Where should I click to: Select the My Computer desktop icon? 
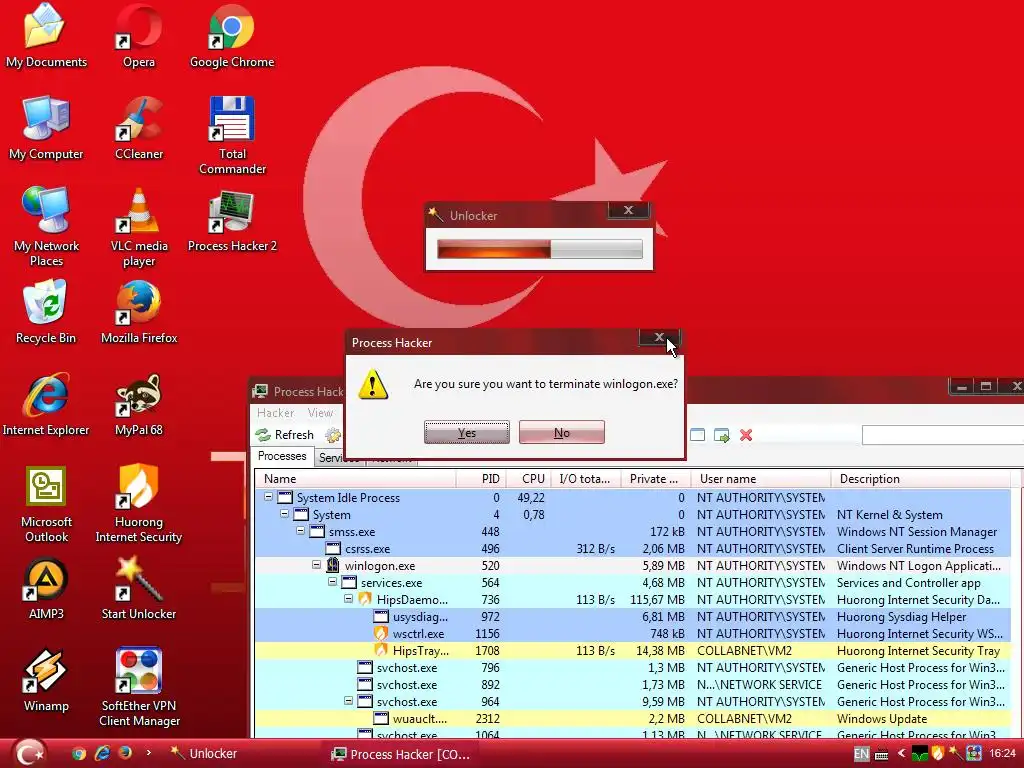point(46,129)
